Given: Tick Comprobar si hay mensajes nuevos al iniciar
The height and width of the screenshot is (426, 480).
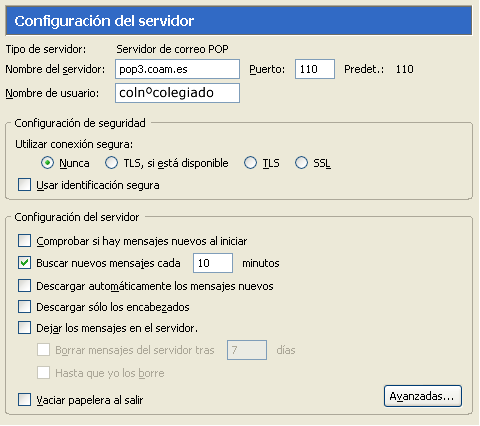Looking at the screenshot, I should click(24, 241).
